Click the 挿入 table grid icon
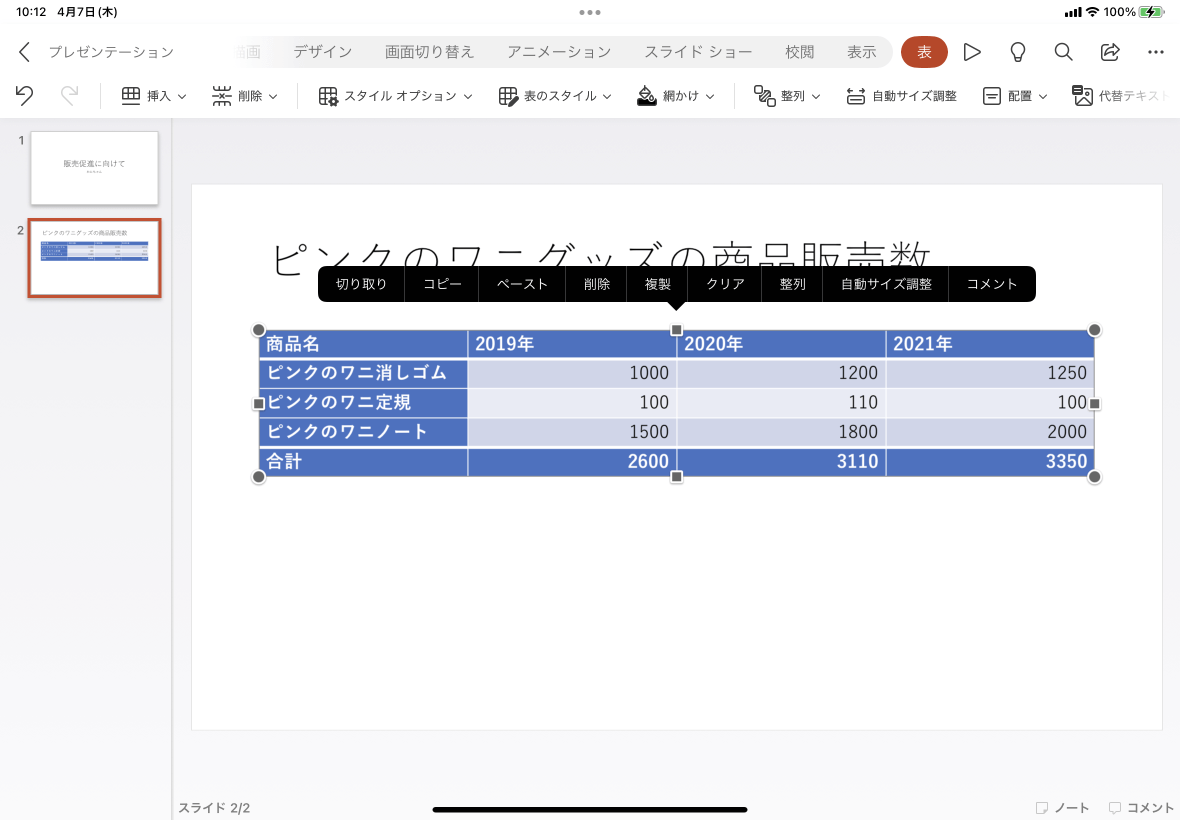The image size is (1180, 820). (x=131, y=96)
